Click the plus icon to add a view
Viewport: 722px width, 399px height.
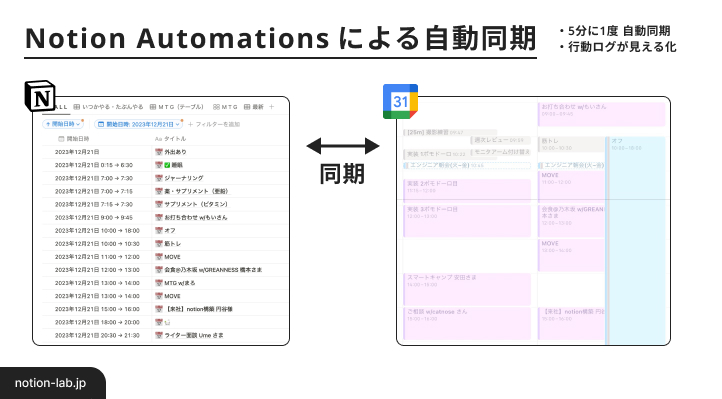(272, 107)
